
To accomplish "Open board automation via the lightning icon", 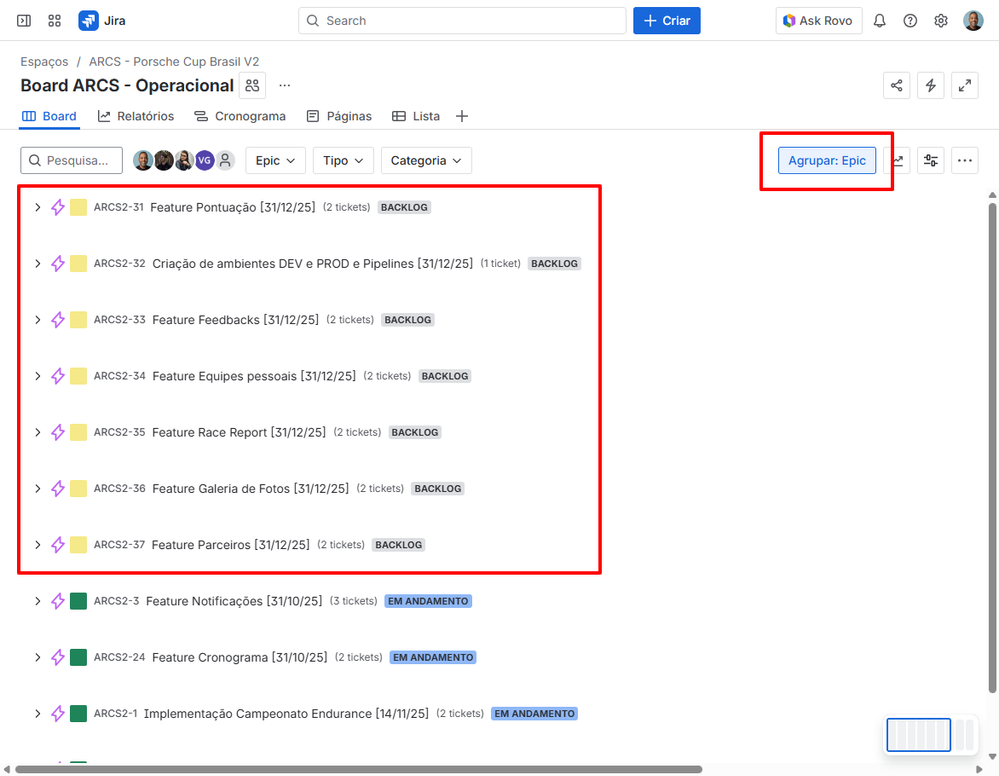I will click(x=930, y=85).
